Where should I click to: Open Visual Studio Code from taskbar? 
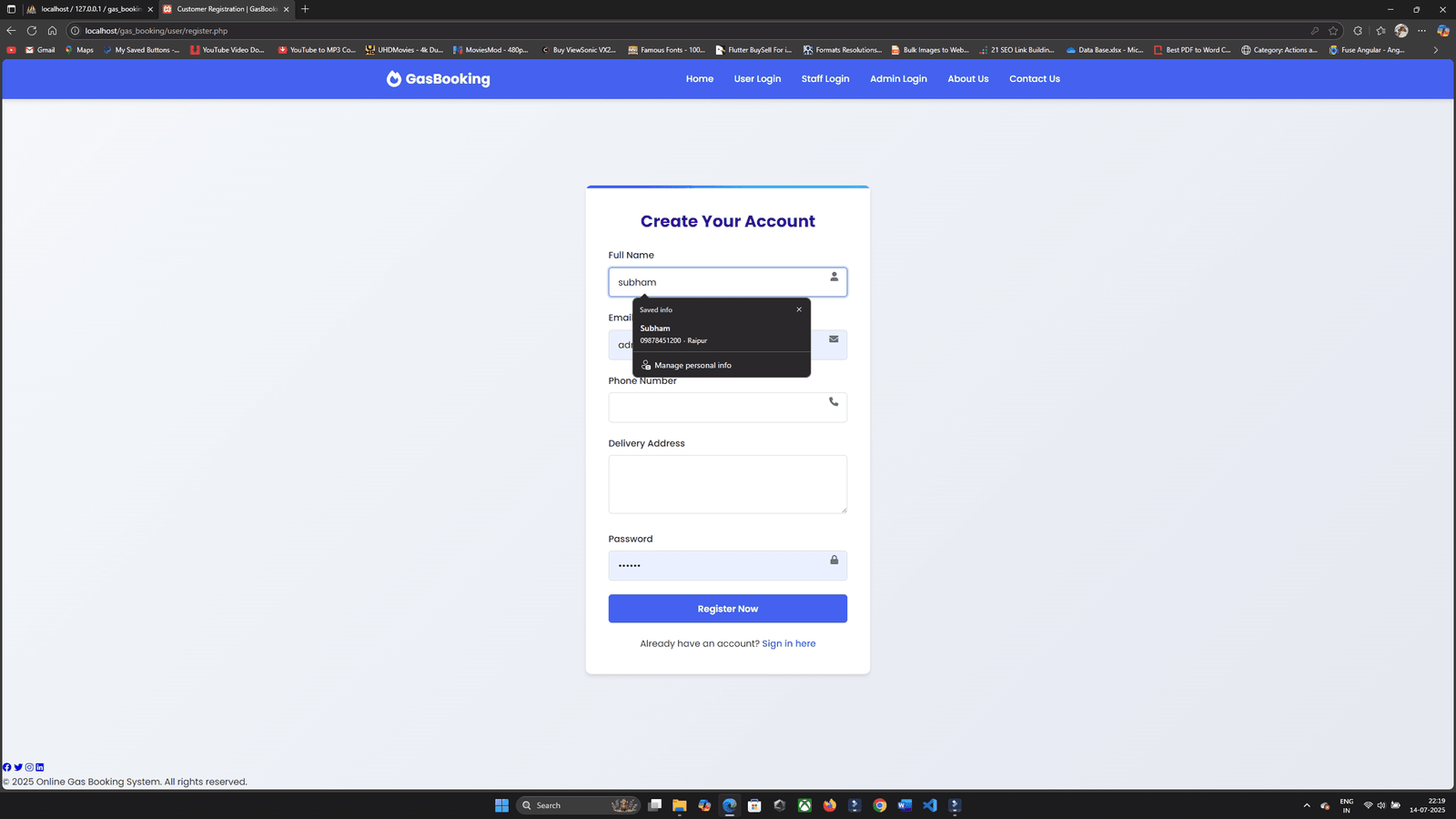tap(929, 805)
